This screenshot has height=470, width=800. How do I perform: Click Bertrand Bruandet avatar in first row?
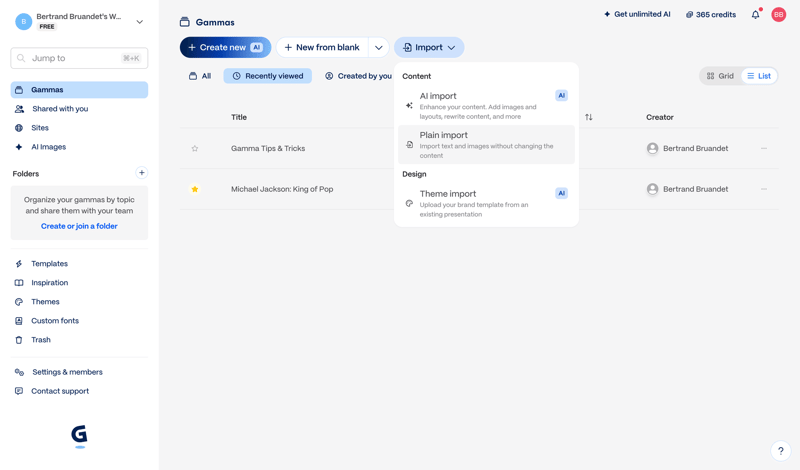(652, 149)
